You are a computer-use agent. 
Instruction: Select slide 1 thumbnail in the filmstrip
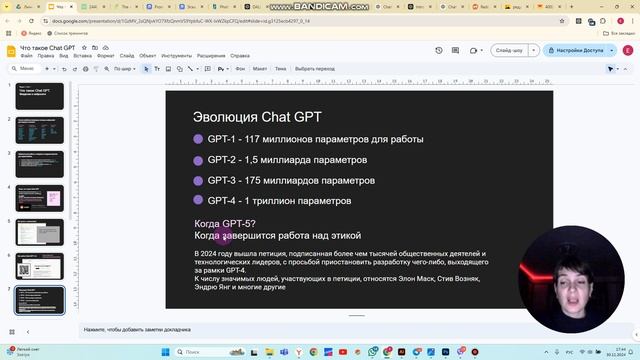[x=40, y=96]
